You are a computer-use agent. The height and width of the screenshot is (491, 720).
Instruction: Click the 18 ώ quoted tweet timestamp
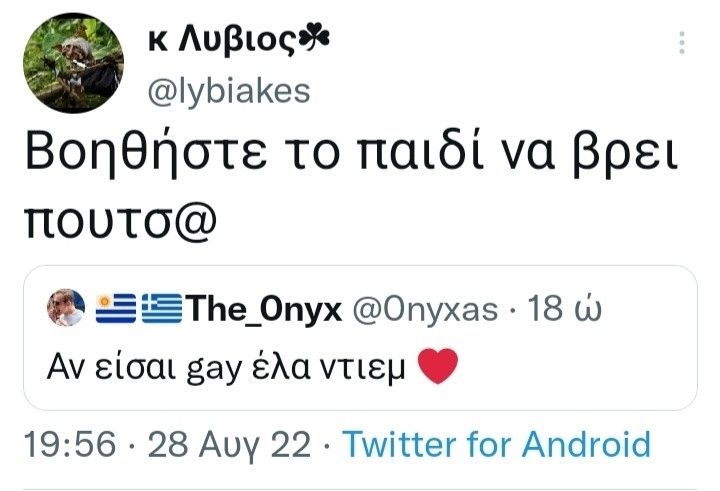[x=564, y=308]
